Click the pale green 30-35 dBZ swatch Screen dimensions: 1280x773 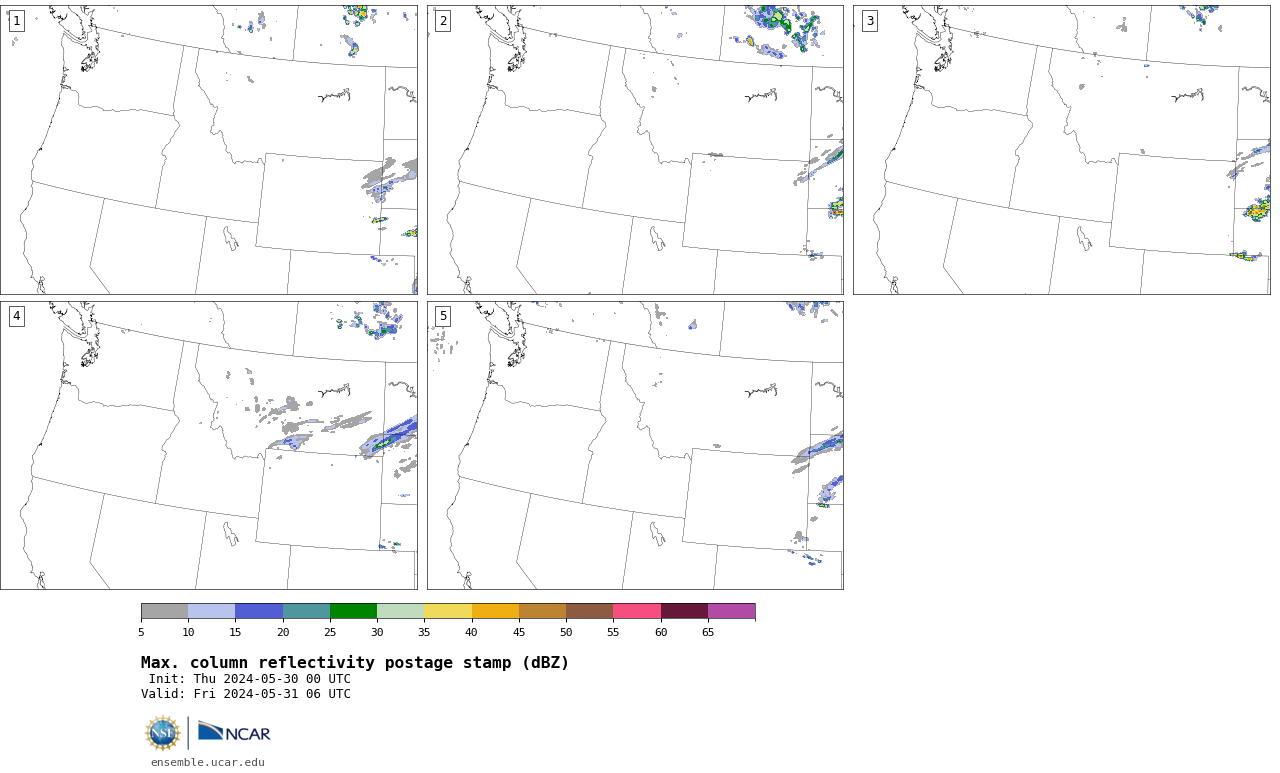[x=401, y=611]
